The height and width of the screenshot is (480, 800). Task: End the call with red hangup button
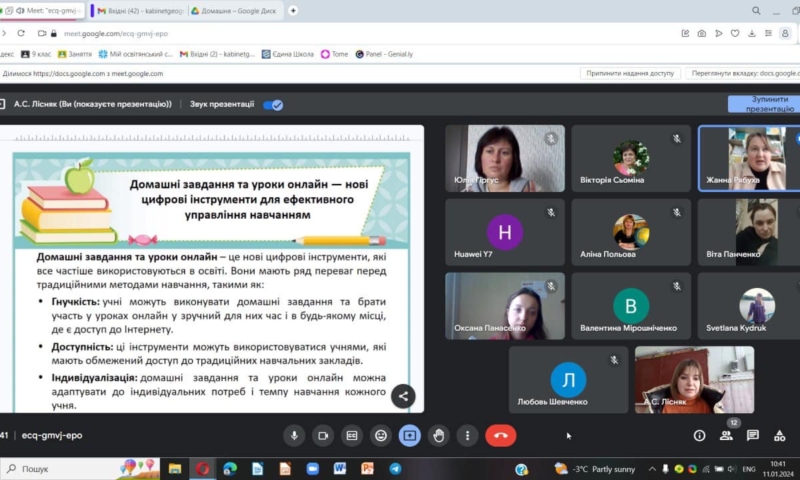click(x=501, y=436)
